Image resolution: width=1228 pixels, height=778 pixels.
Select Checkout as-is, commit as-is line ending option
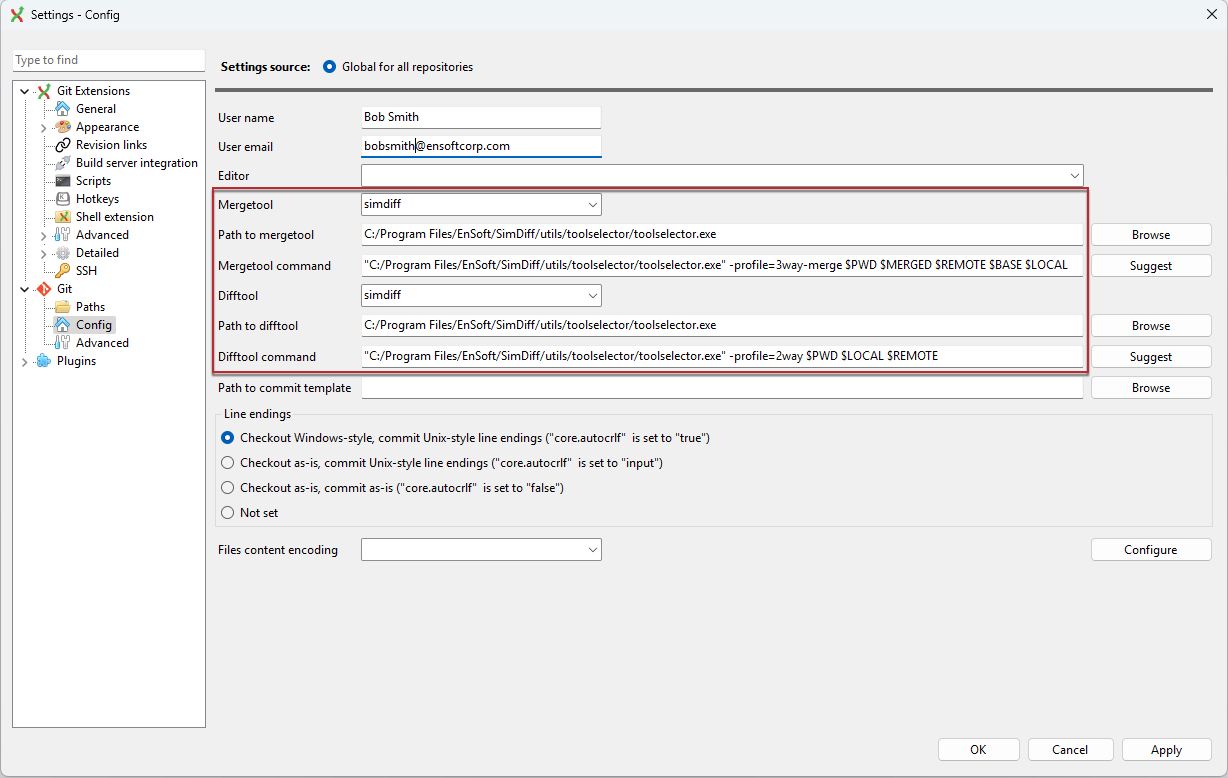point(227,487)
